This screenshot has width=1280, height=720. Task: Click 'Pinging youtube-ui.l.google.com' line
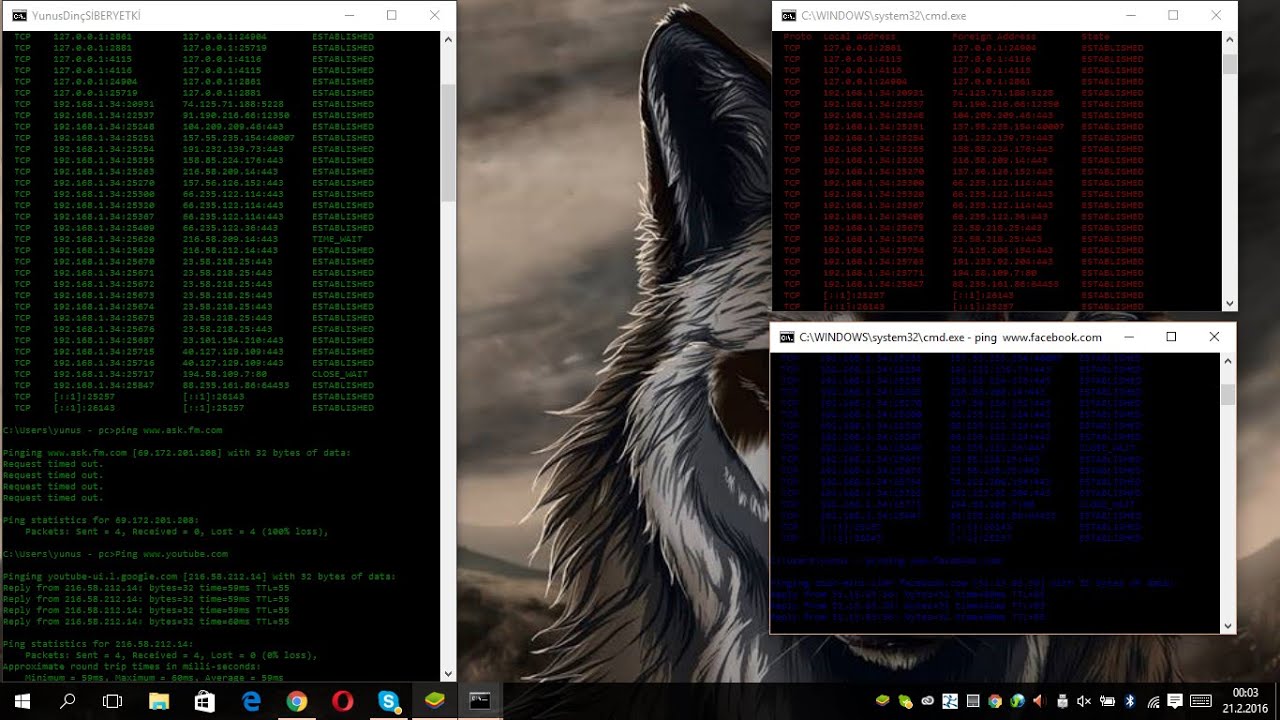pos(199,577)
